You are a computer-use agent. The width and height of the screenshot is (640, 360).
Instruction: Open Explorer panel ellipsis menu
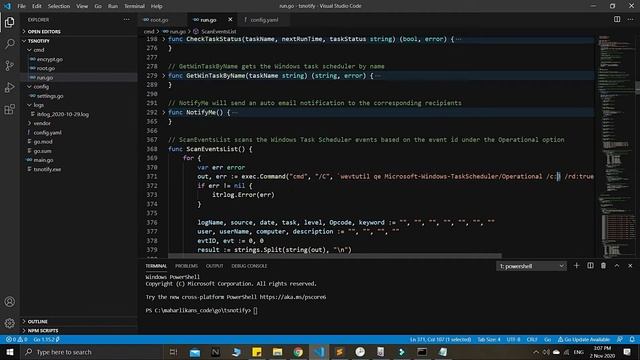(x=127, y=19)
